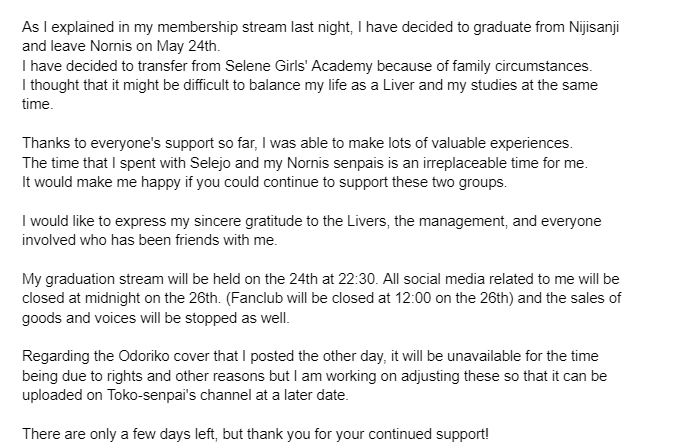Click the phrase 'irreplaceable time for me'

pyautogui.click(x=504, y=163)
